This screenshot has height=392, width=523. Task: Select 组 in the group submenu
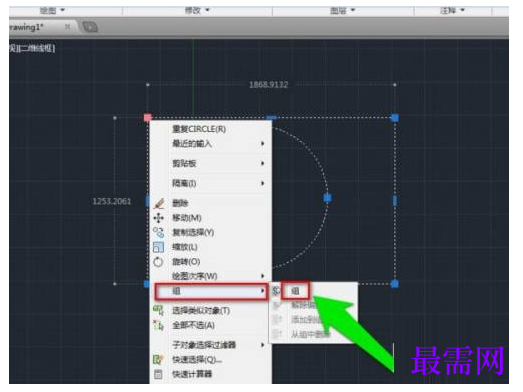(x=296, y=291)
